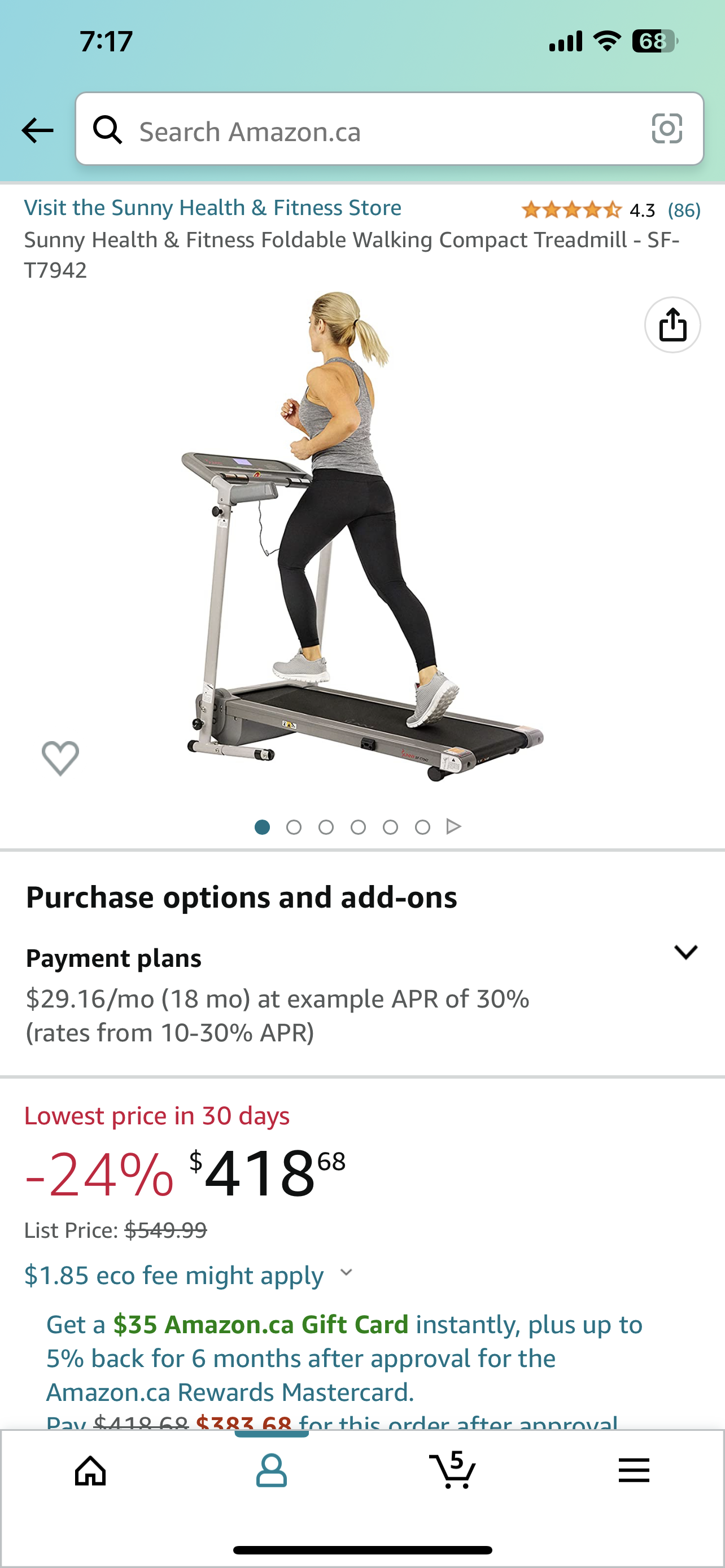Open the star rating breakdown
Screen dimensions: 725x1568
click(571, 210)
